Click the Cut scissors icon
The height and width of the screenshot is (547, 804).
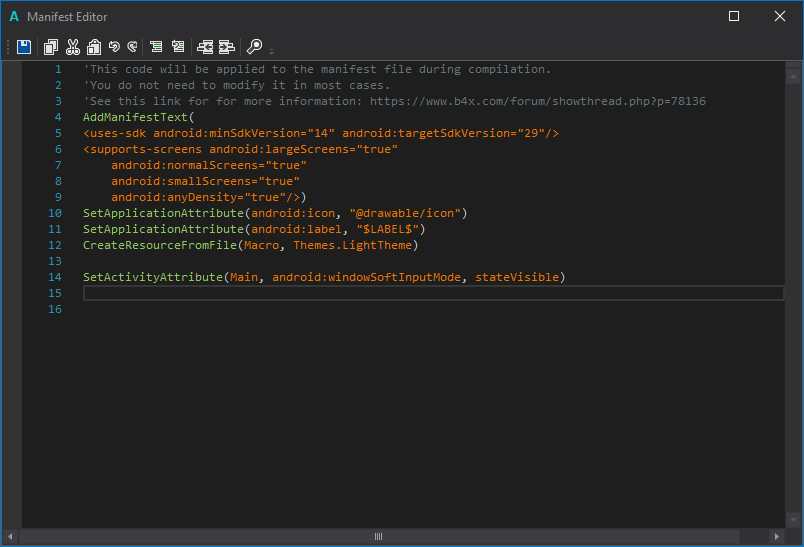pos(72,46)
